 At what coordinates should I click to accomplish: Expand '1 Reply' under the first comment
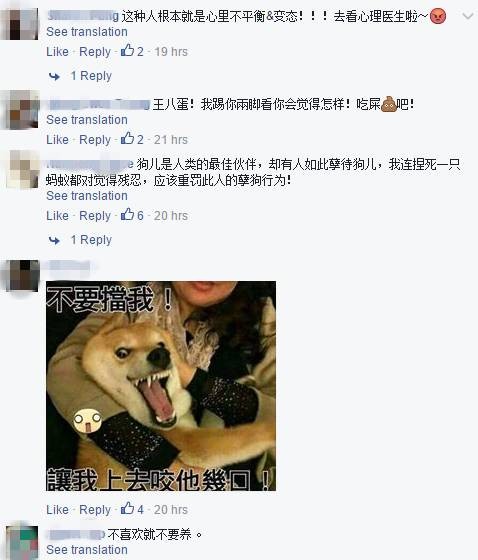[91, 76]
